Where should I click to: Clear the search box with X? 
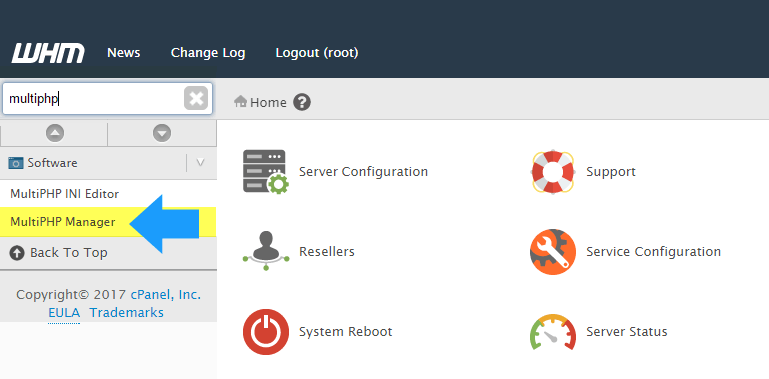pyautogui.click(x=196, y=99)
